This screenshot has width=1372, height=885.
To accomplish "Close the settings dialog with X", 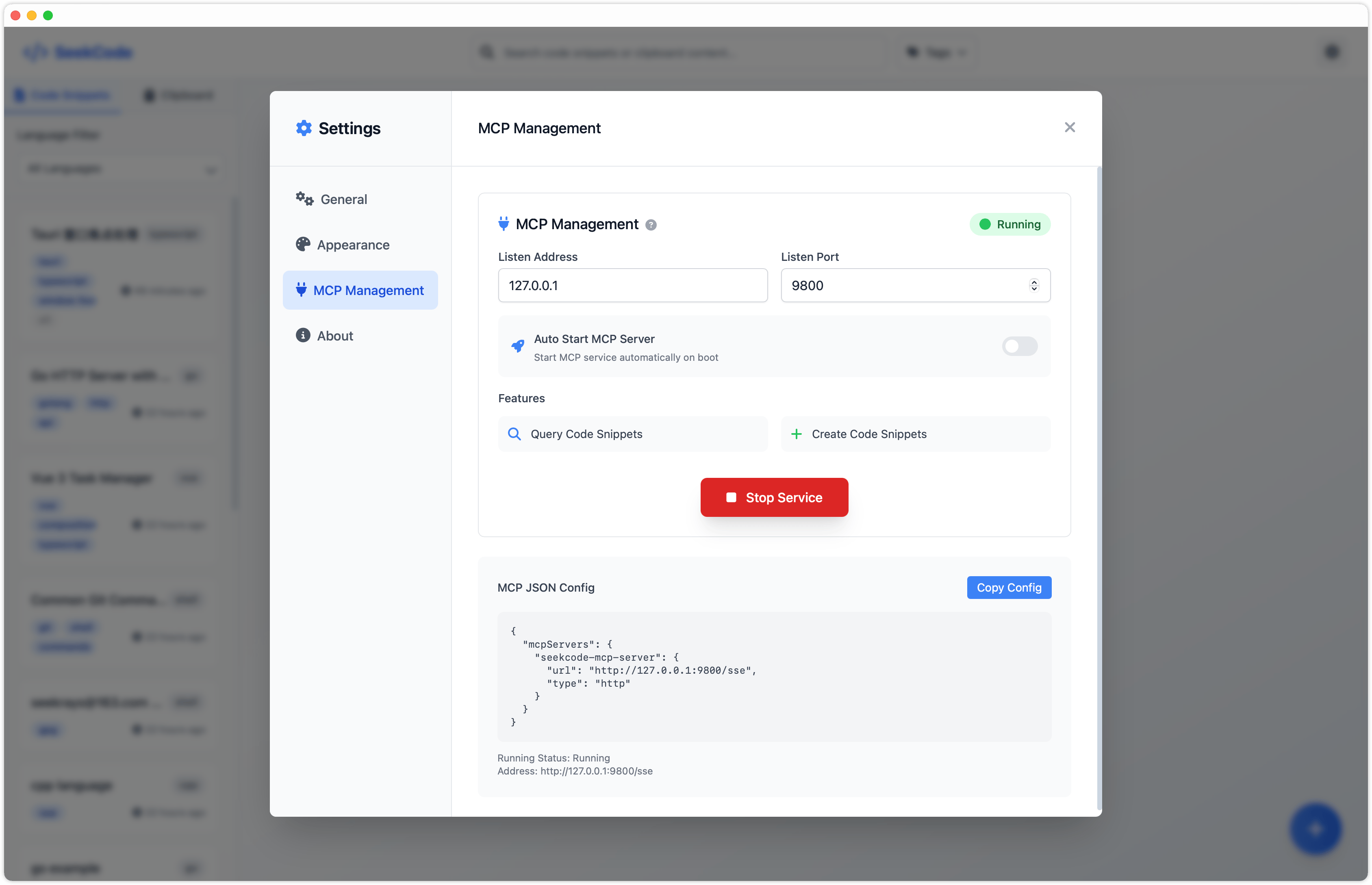I will pos(1069,128).
